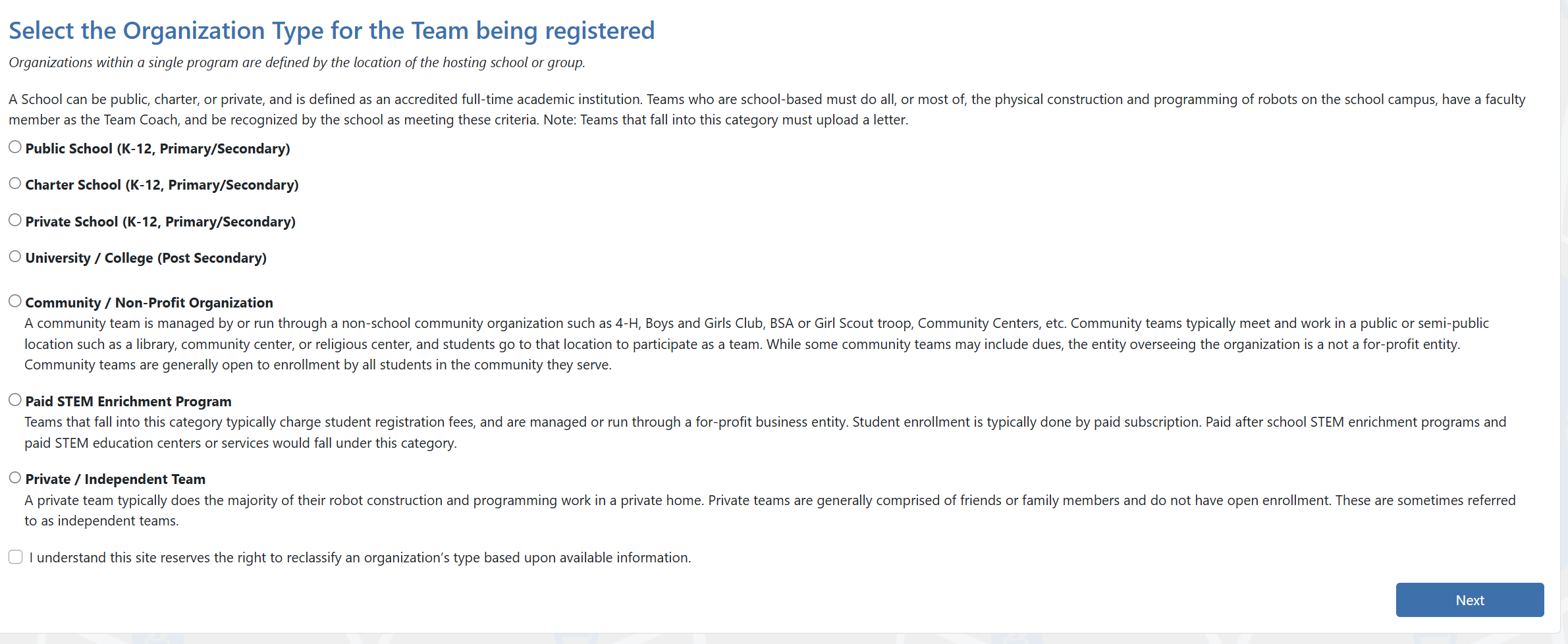Image resolution: width=1568 pixels, height=644 pixels.
Task: Click the 'Select the Organization Type' heading
Action: 332,31
